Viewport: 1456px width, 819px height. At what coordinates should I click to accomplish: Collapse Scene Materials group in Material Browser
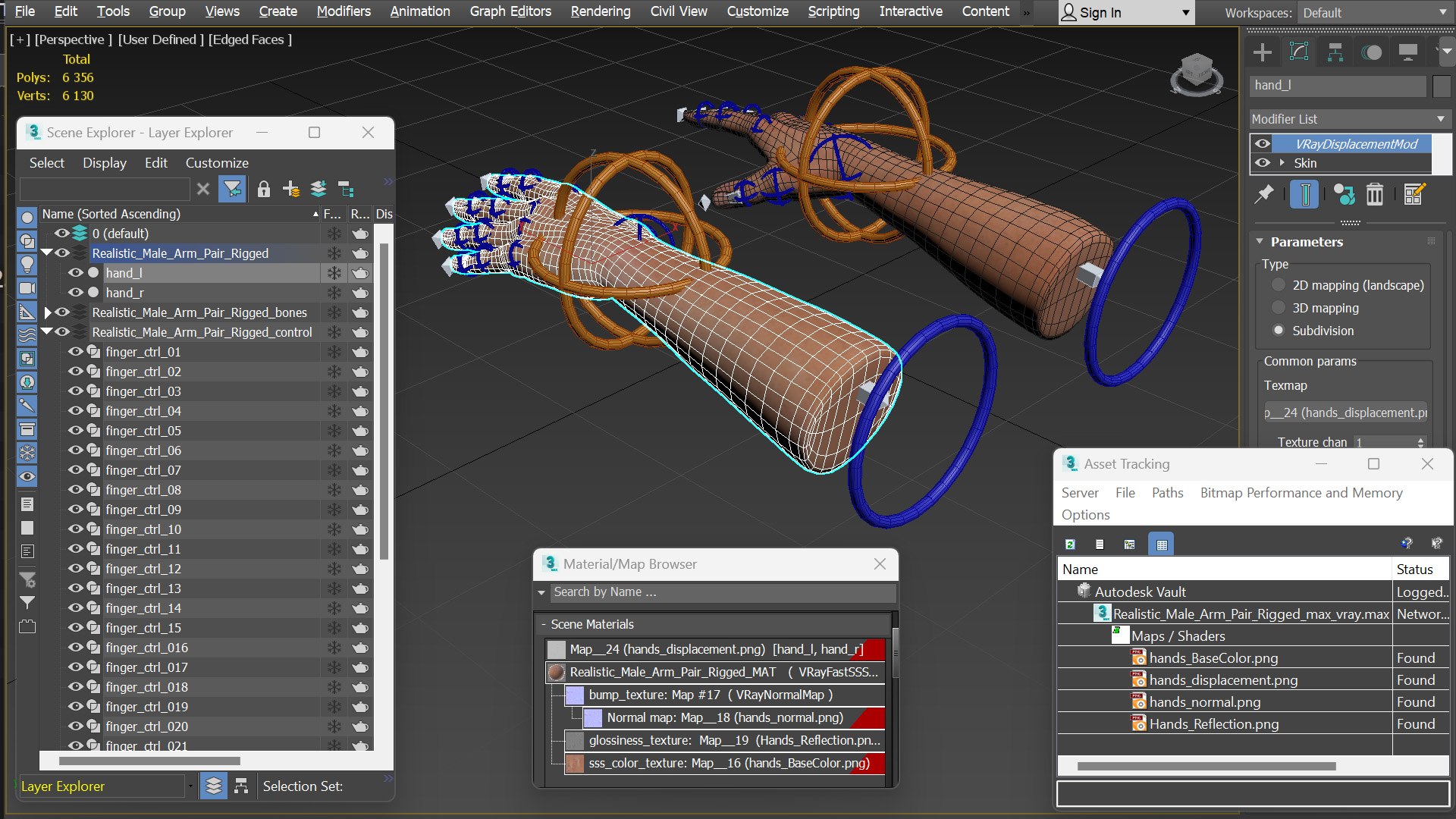[544, 624]
